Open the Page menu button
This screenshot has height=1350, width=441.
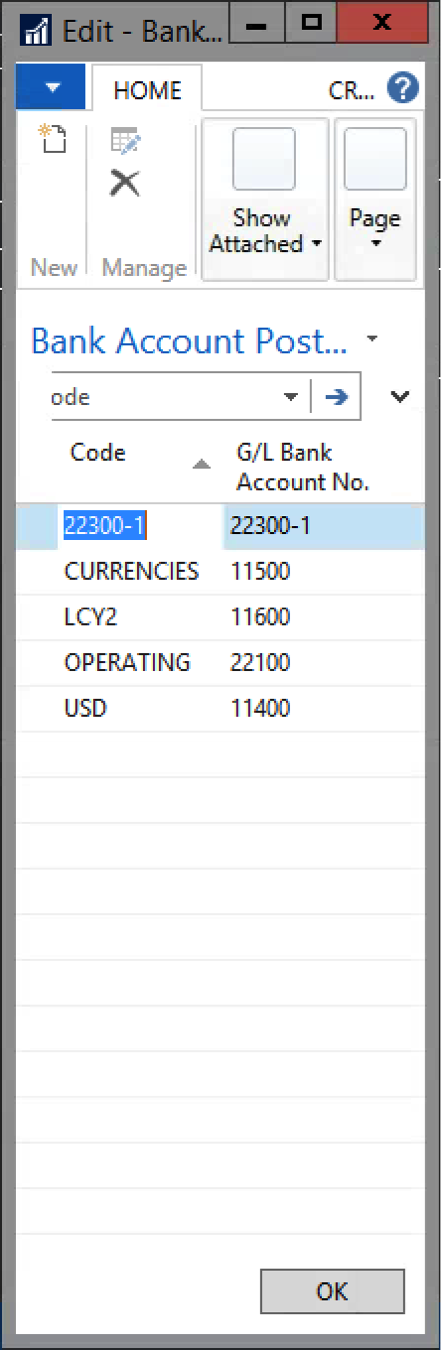pyautogui.click(x=375, y=199)
